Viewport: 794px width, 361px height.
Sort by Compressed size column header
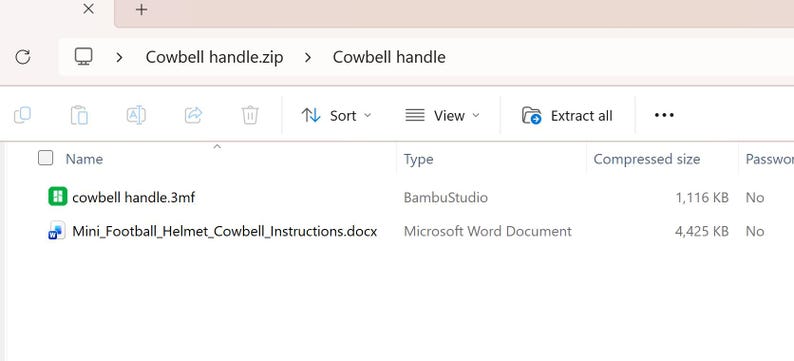647,159
